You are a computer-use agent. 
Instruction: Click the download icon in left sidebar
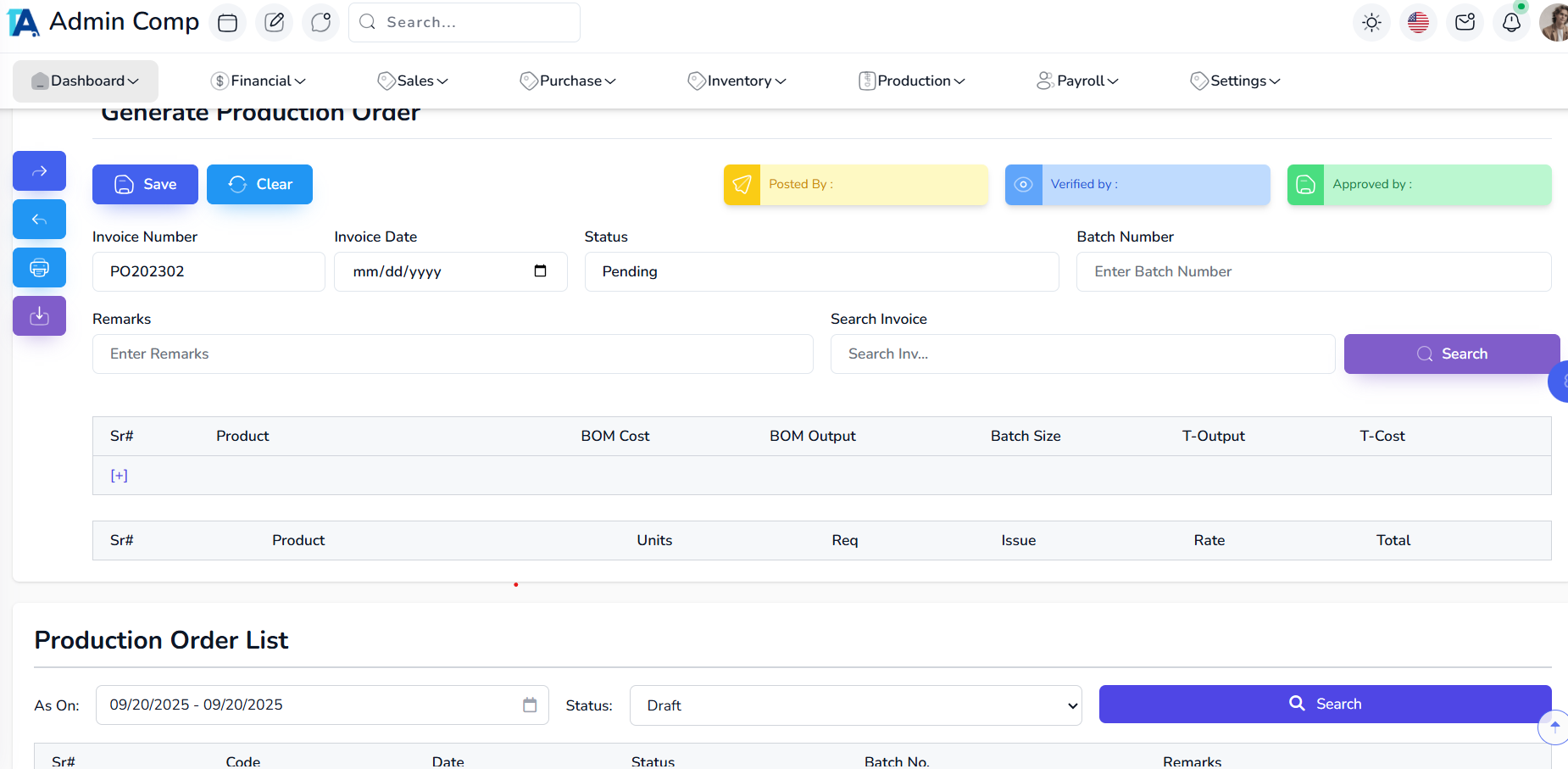(39, 316)
